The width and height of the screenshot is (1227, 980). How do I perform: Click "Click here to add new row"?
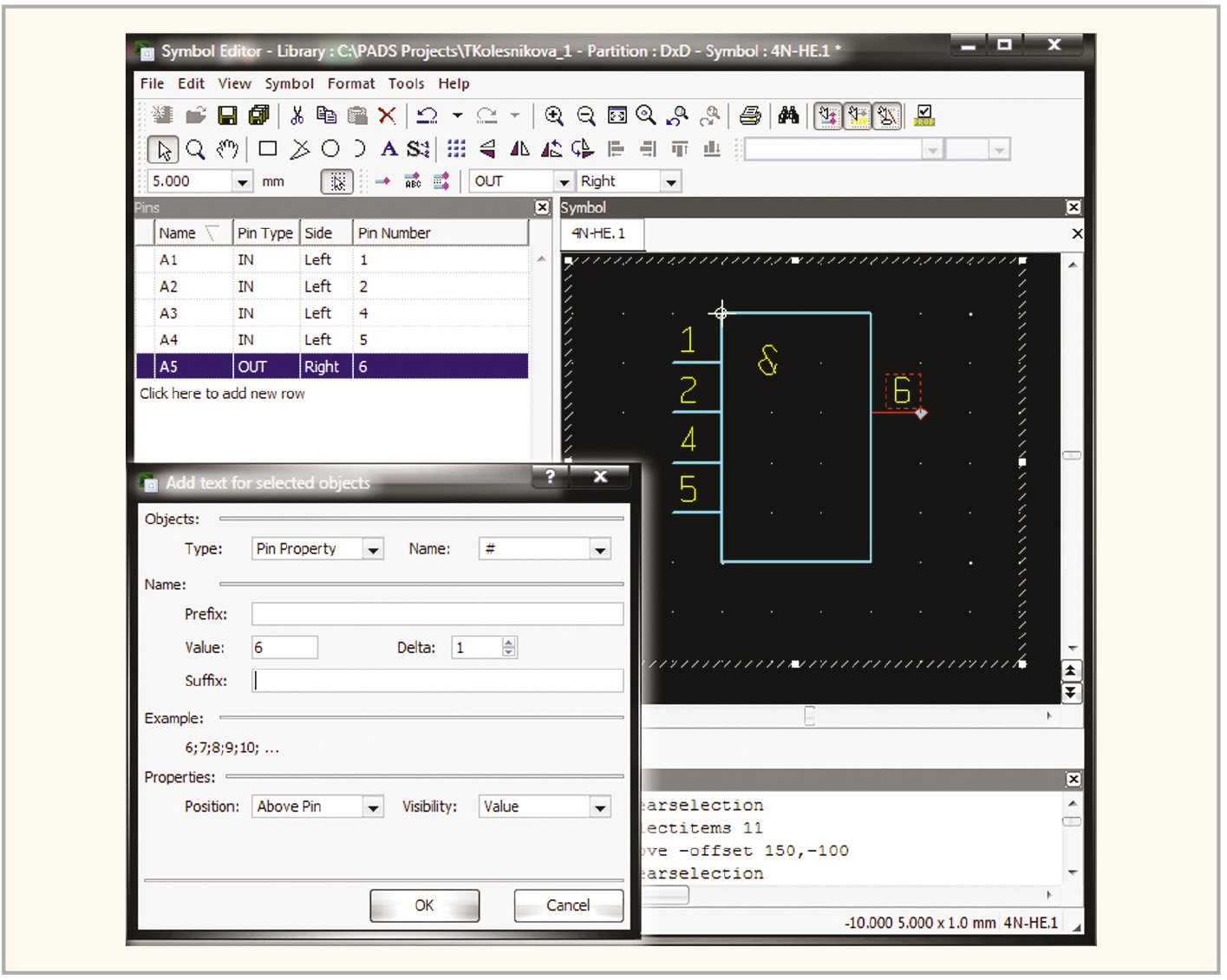click(x=223, y=394)
